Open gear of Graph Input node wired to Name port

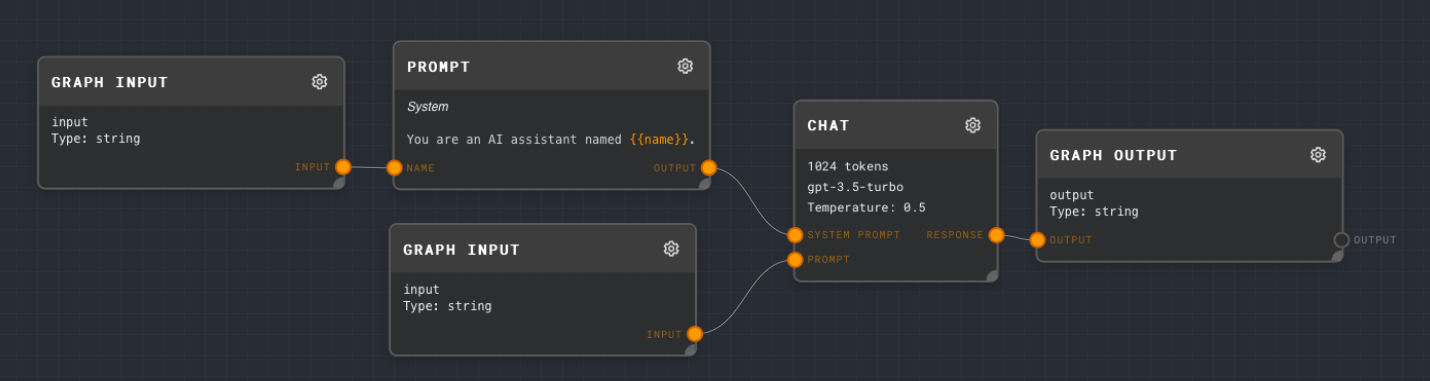click(x=320, y=82)
